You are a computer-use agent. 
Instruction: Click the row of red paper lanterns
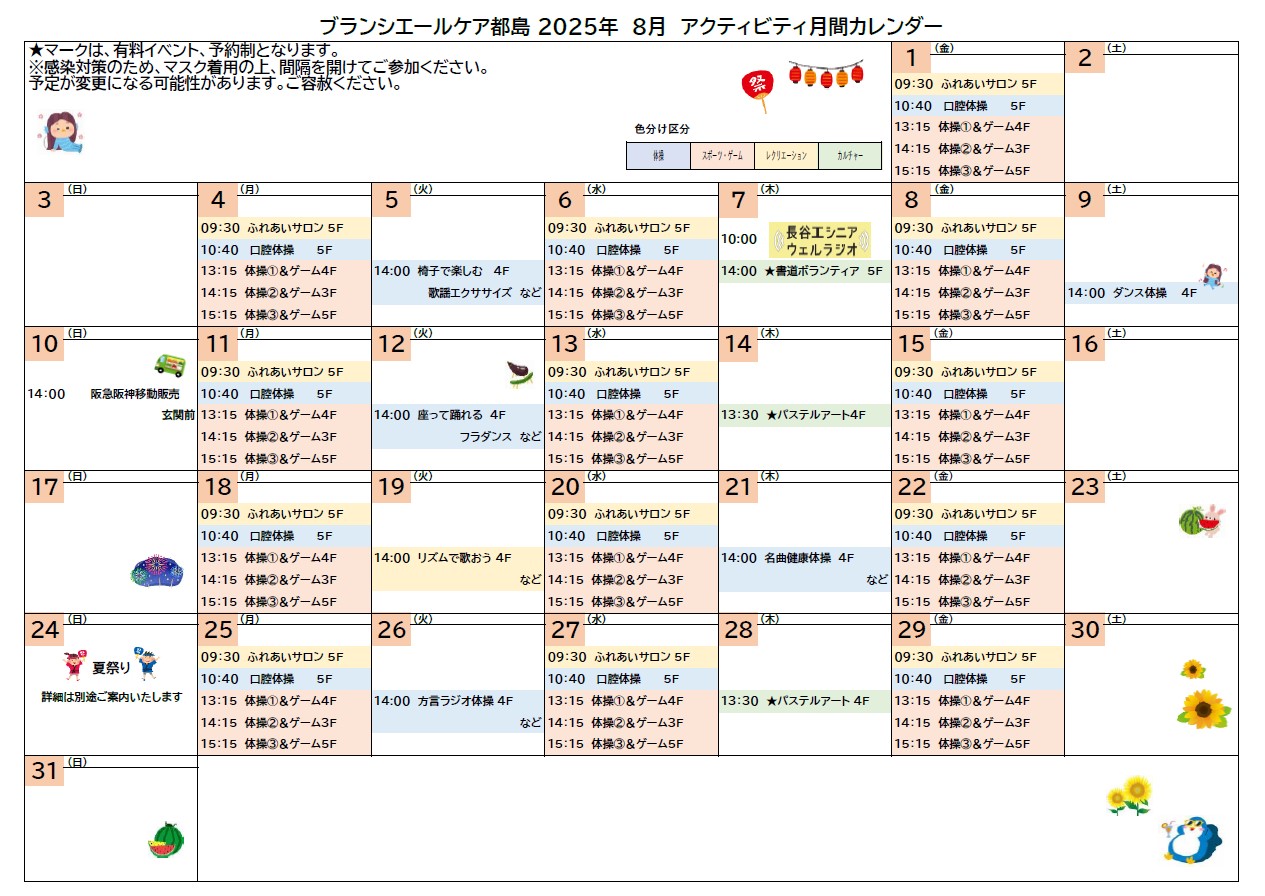pos(825,73)
